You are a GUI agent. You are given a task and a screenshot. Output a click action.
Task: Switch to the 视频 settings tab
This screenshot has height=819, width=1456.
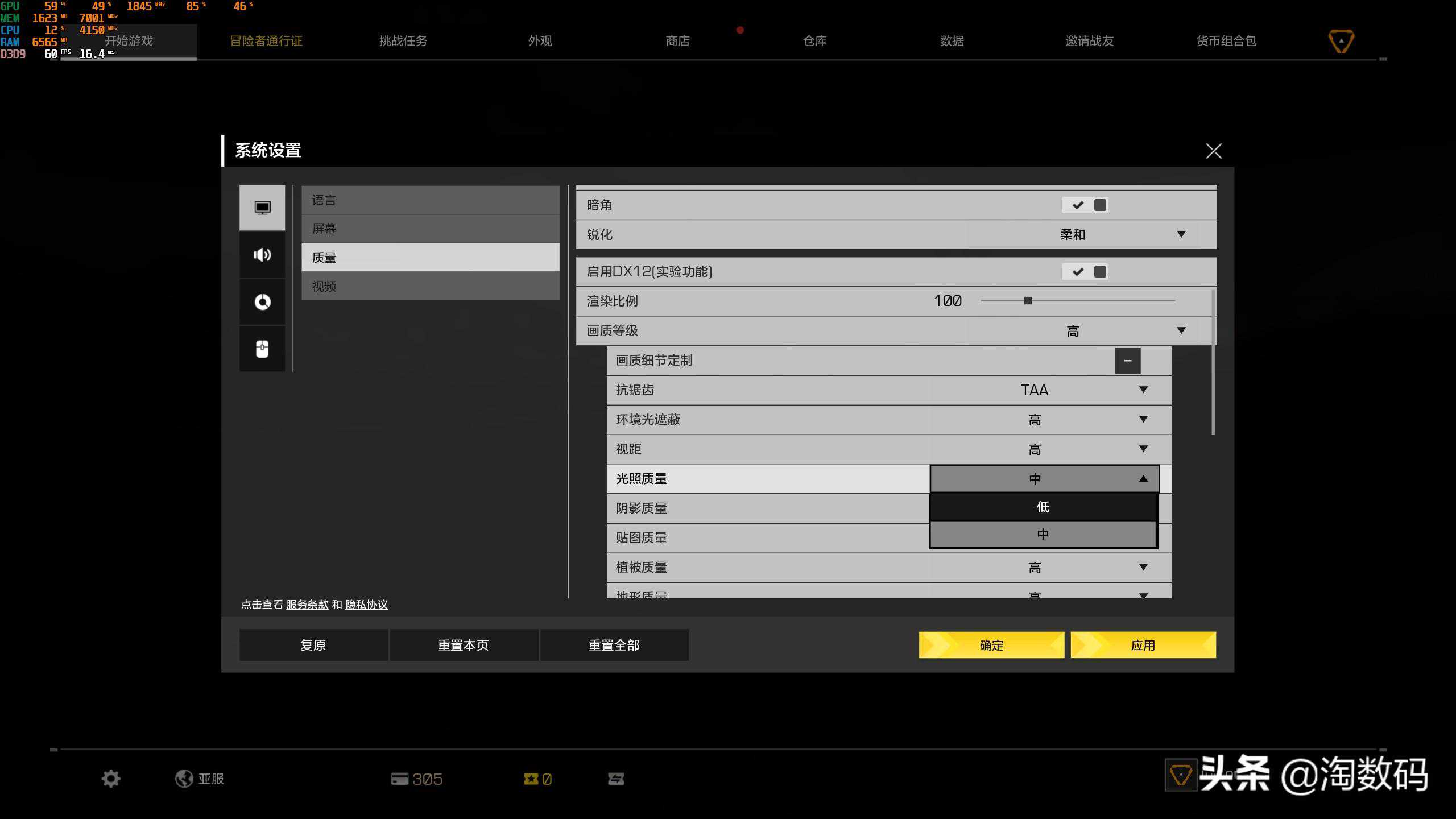click(430, 287)
